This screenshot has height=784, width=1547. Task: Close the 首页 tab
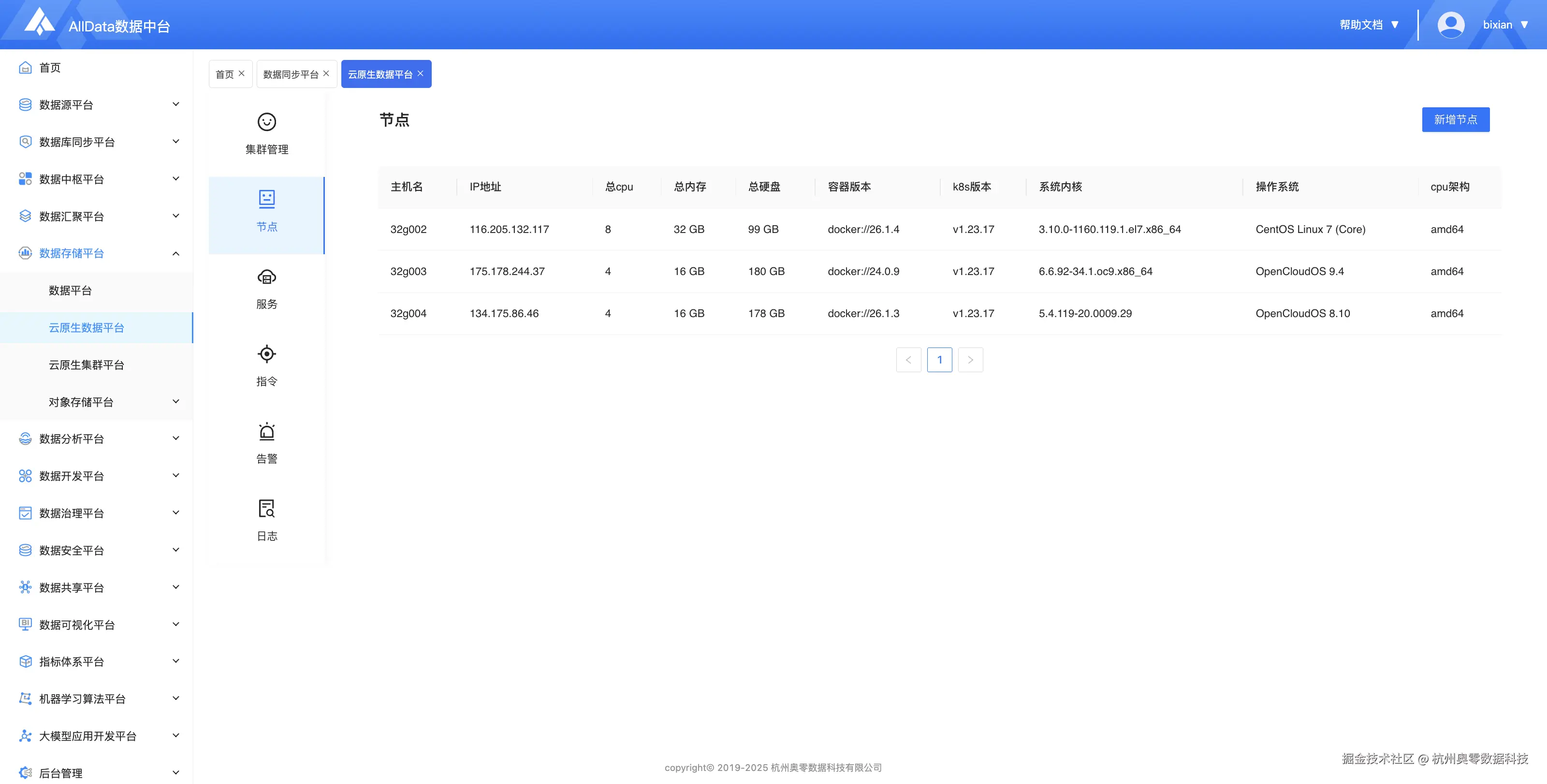point(241,73)
